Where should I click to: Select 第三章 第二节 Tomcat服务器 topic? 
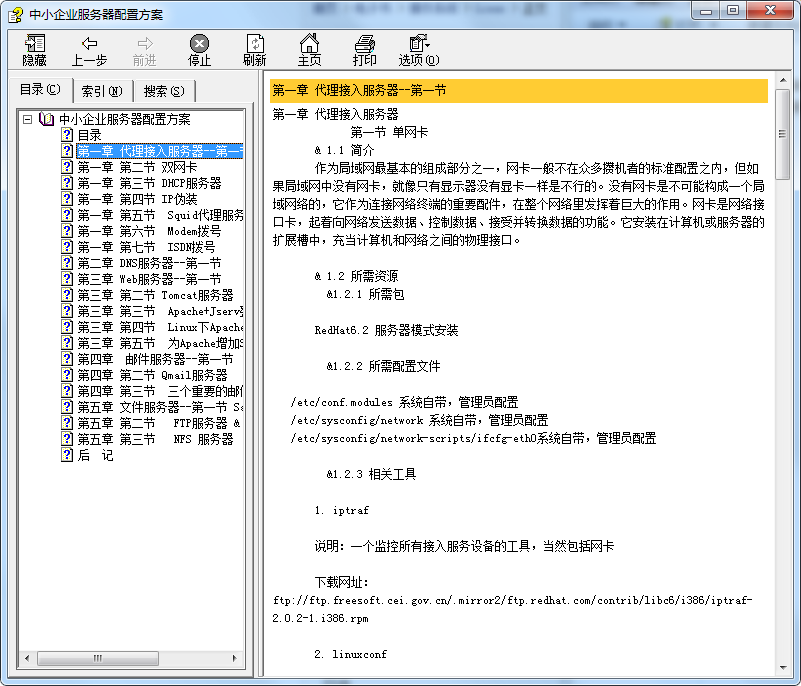[x=155, y=295]
